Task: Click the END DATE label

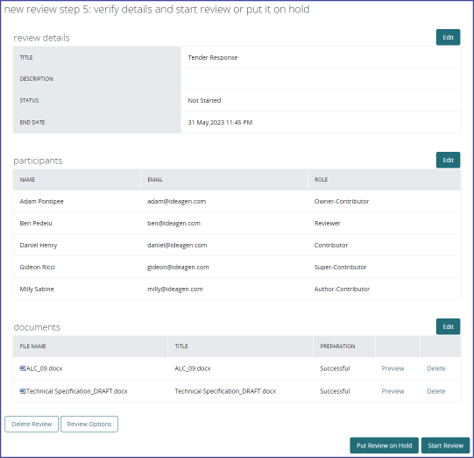Action: 32,122
